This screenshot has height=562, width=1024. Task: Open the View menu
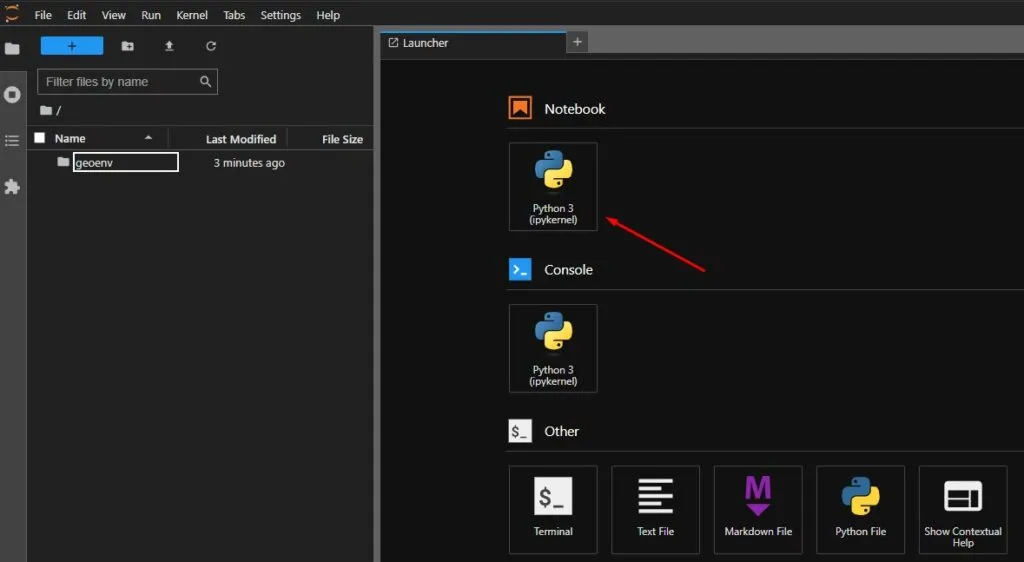(114, 15)
